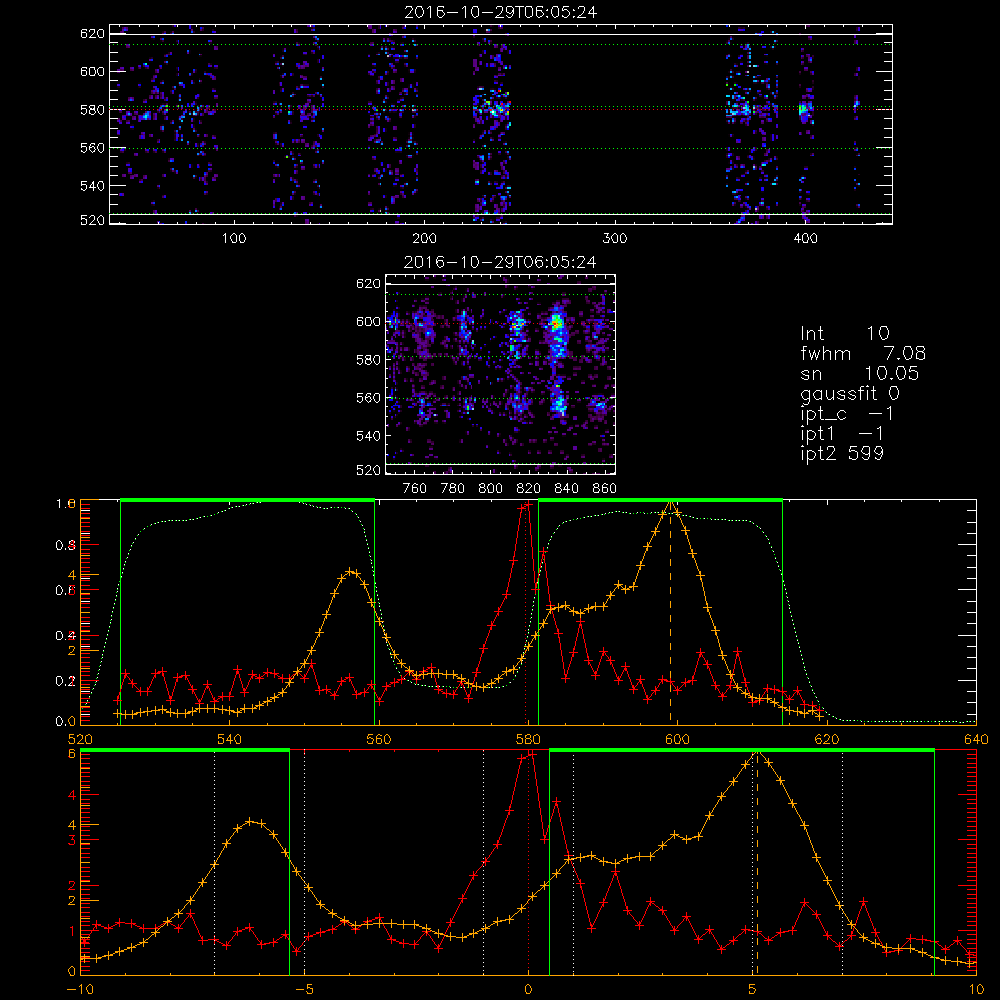Click the 'ipt1 -1' parameter text
The height and width of the screenshot is (1000, 1000).
(842, 434)
